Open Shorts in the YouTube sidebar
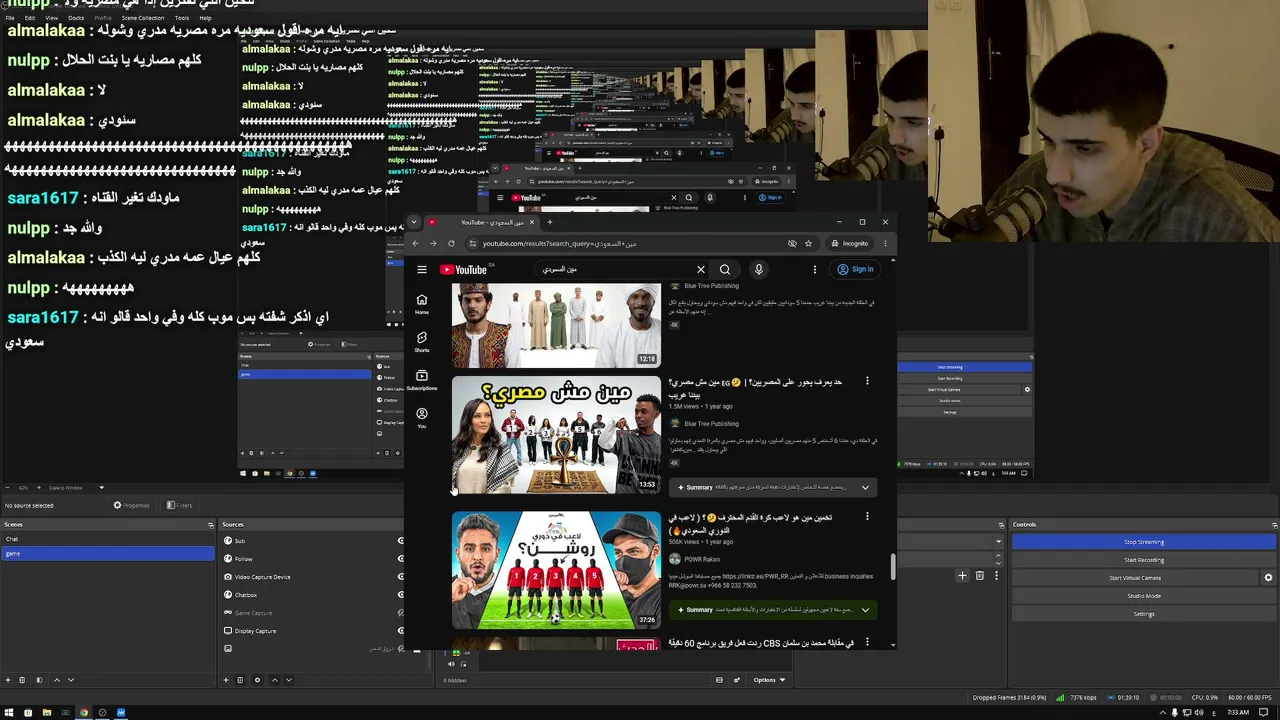The width and height of the screenshot is (1280, 720). (422, 342)
